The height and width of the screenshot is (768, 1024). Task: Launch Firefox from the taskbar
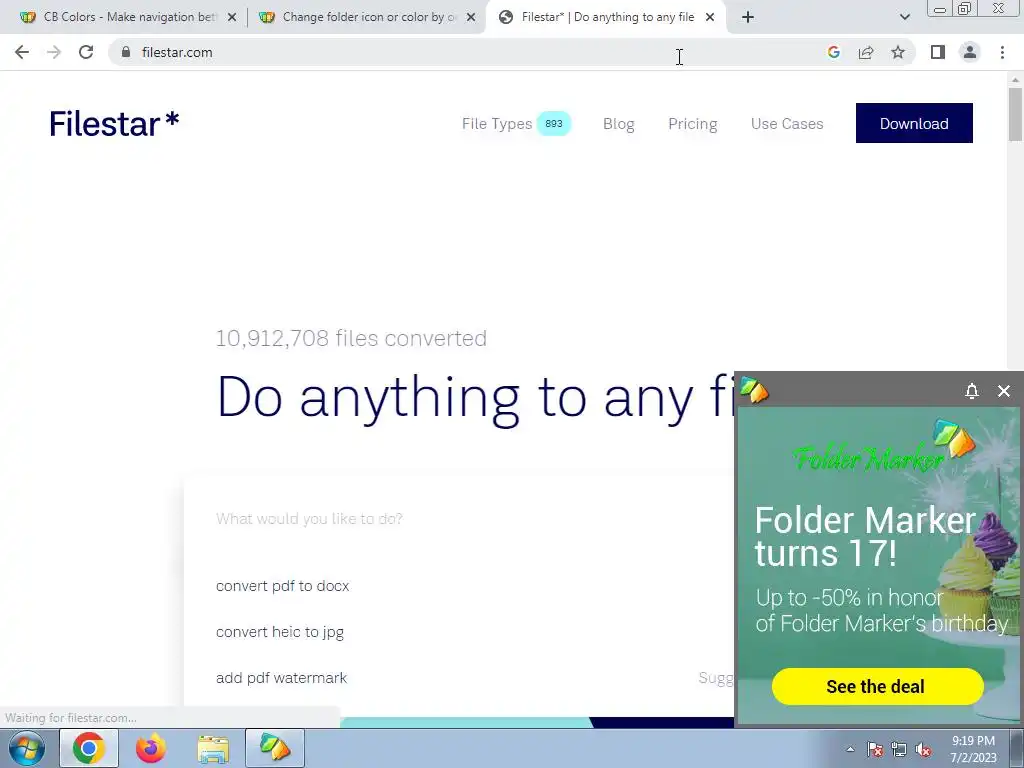point(151,748)
